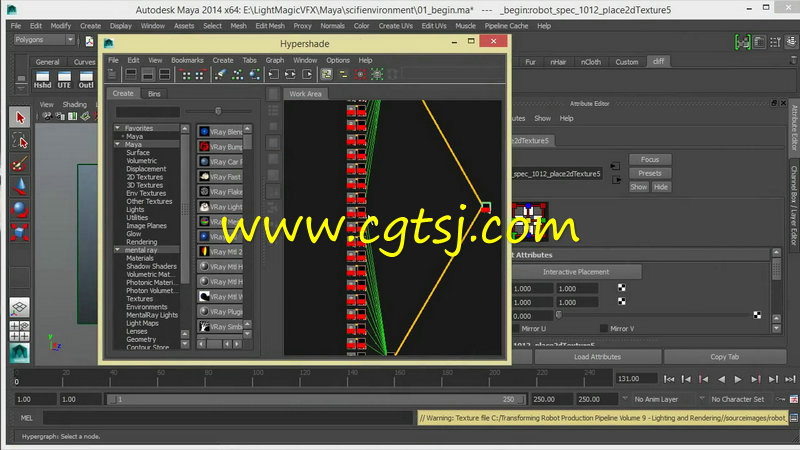This screenshot has height=450, width=800.
Task: Open the vertical Channel Box / Layer Editor tab
Action: tap(794, 204)
